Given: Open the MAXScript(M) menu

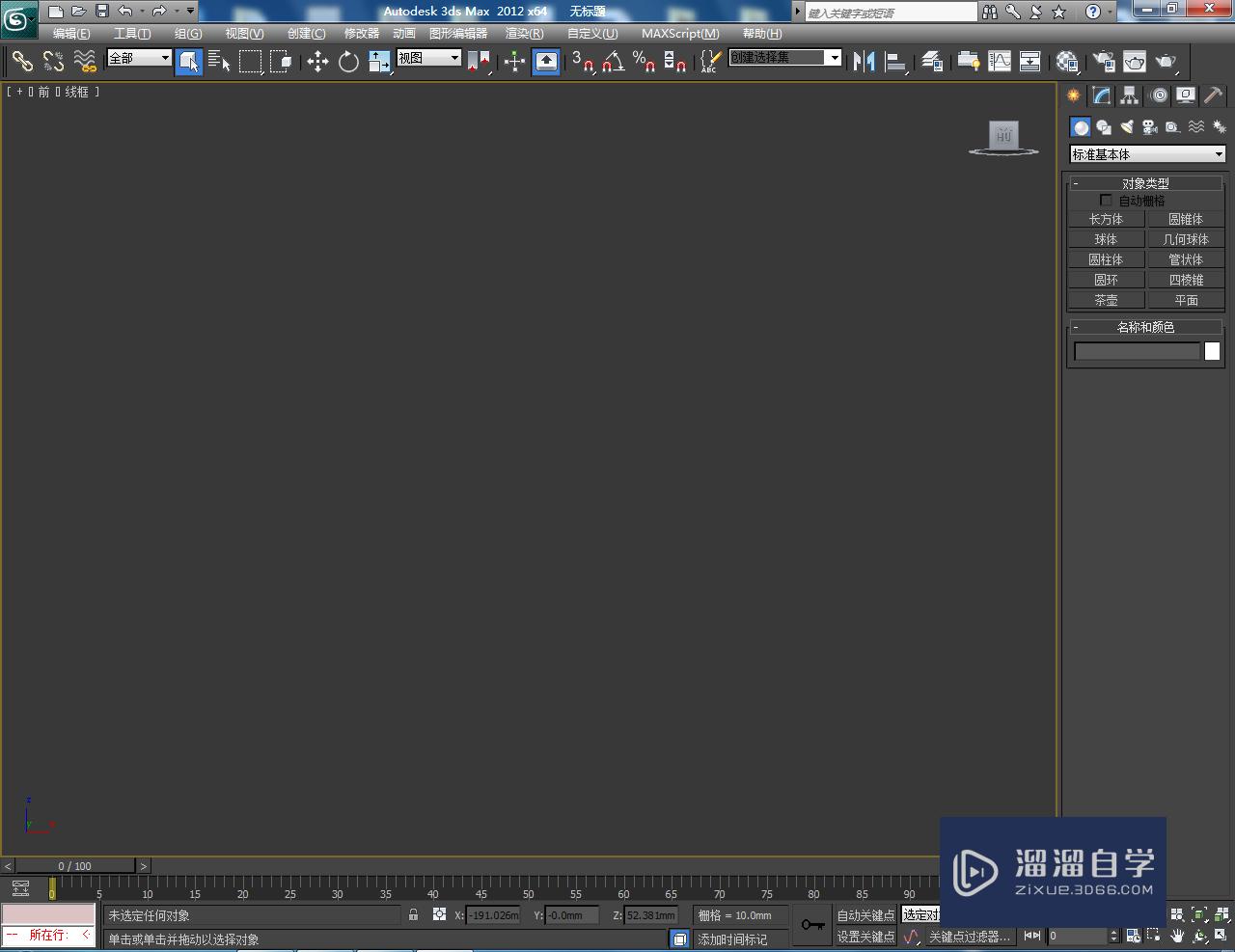Looking at the screenshot, I should [679, 33].
